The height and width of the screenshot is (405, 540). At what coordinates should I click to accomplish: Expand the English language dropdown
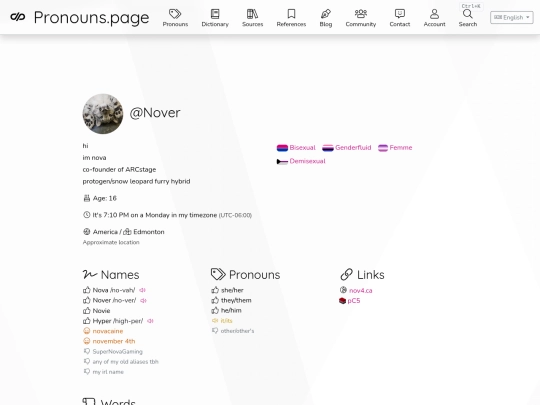(x=512, y=18)
